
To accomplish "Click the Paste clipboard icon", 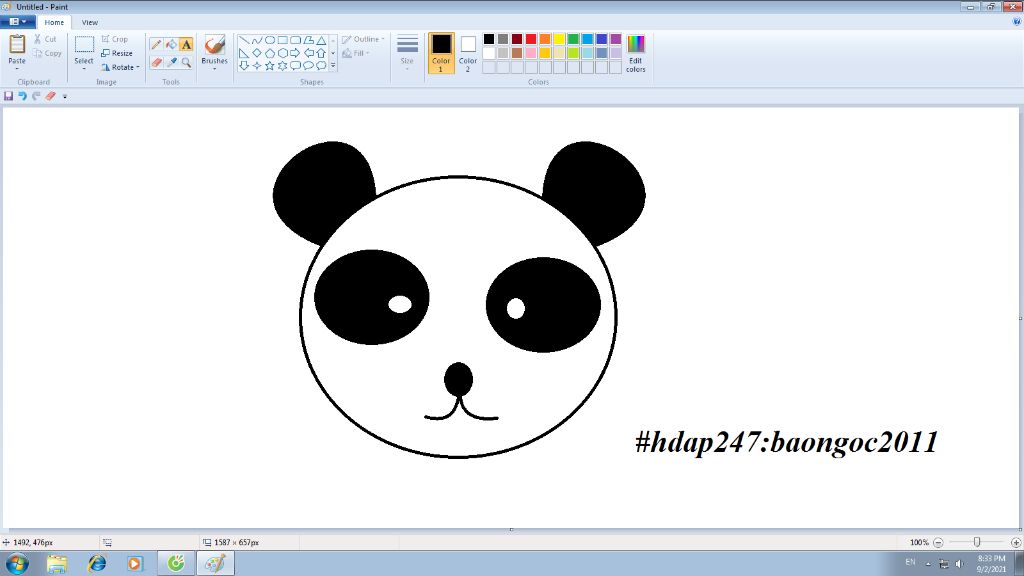I will pyautogui.click(x=17, y=44).
